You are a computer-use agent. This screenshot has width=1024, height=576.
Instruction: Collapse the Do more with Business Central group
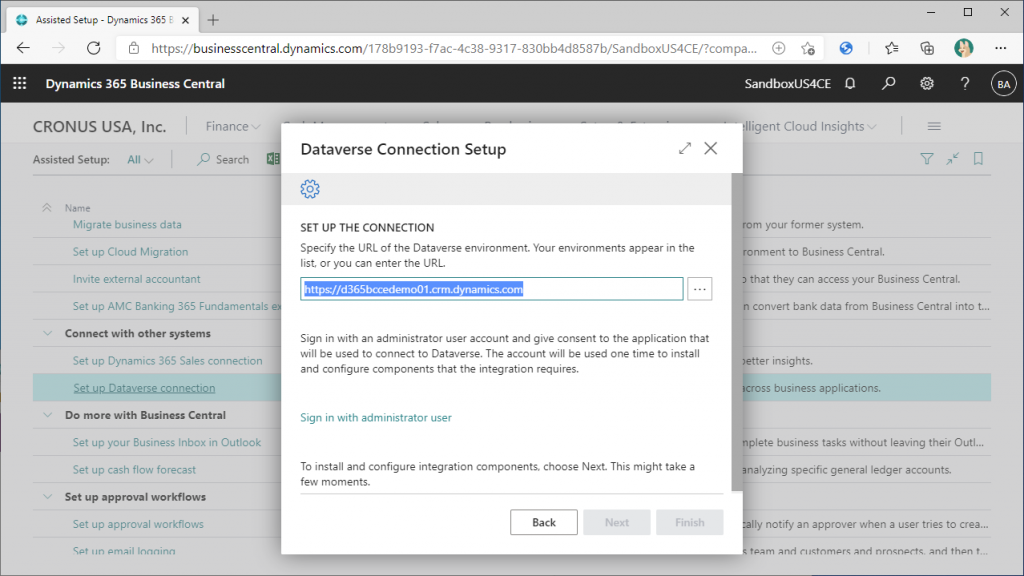[48, 415]
